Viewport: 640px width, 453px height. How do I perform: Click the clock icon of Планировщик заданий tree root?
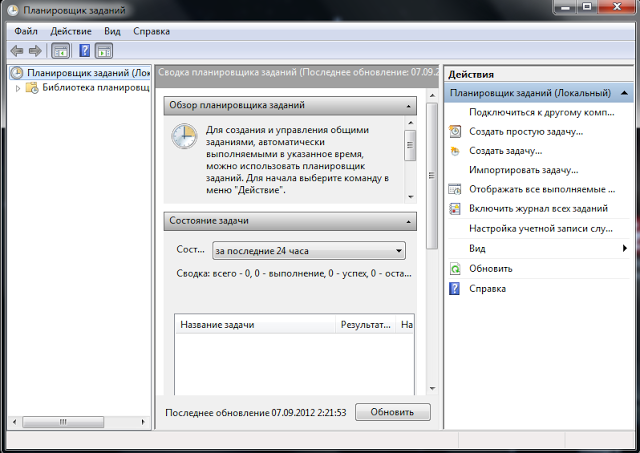coord(17,73)
